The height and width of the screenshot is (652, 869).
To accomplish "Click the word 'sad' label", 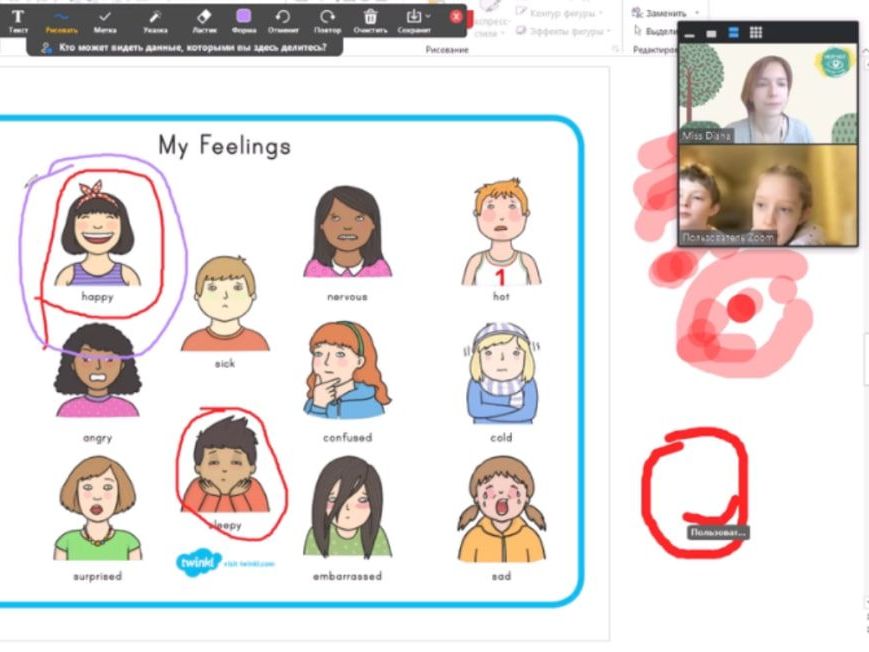I will click(501, 577).
